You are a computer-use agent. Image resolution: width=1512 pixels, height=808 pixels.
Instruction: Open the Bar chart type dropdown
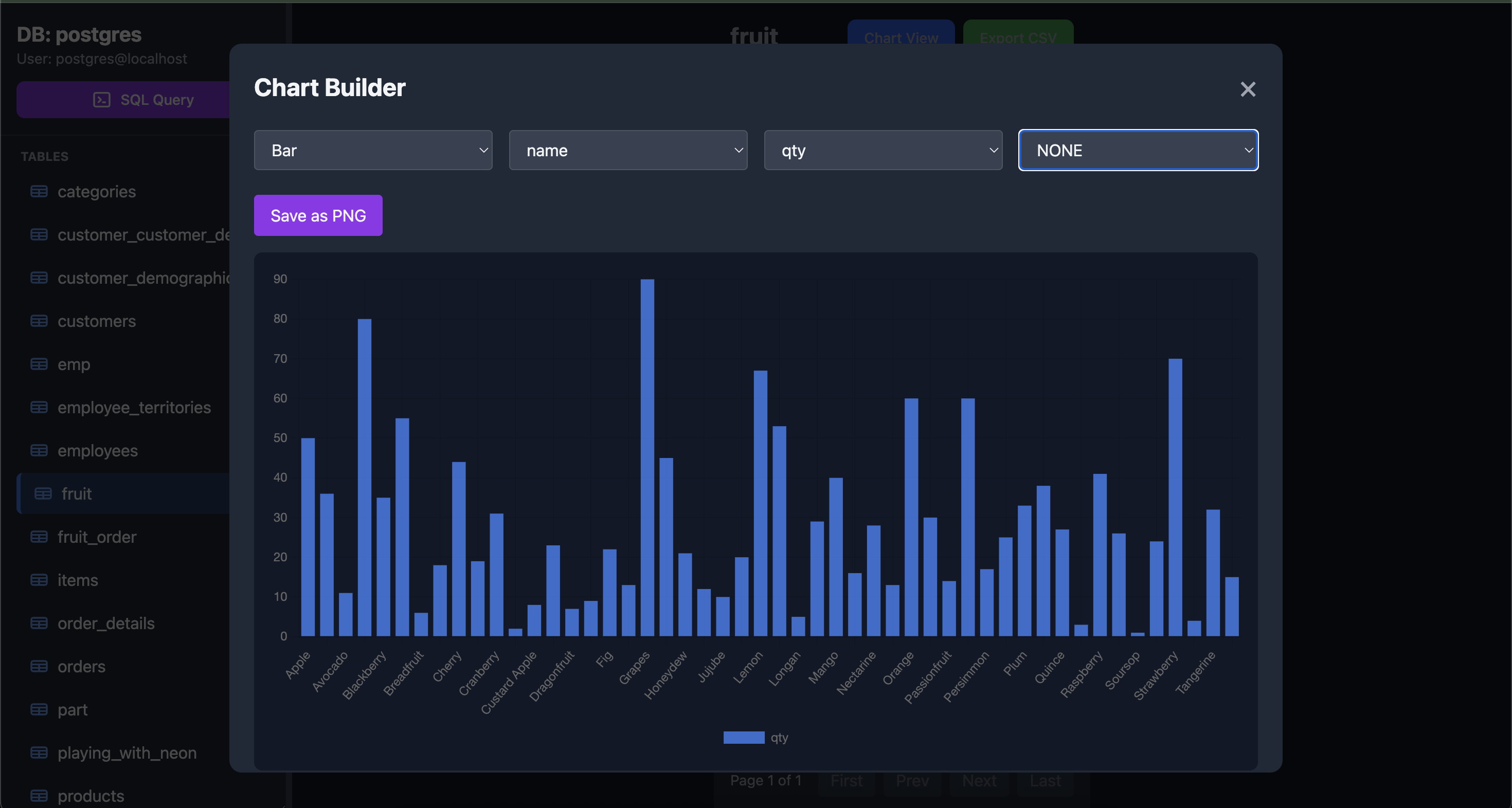tap(373, 150)
